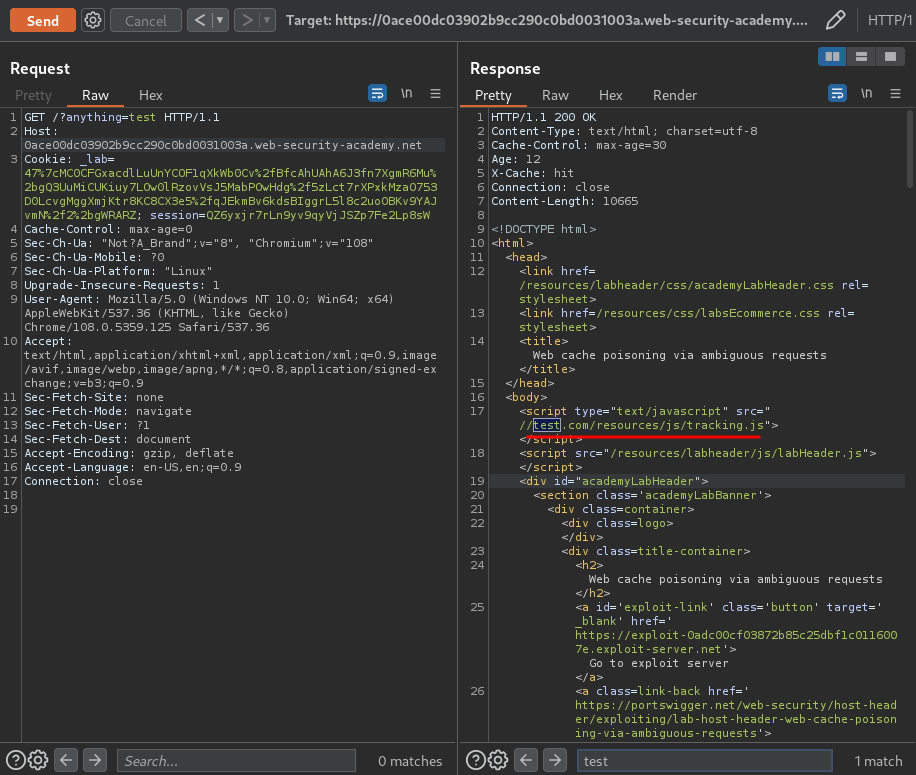Image resolution: width=916 pixels, height=775 pixels.
Task: Switch Response view to Raw tab
Action: [555, 95]
